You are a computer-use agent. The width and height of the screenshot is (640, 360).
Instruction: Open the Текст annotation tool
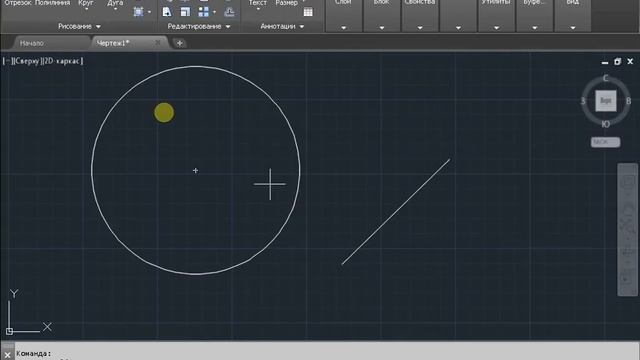(x=258, y=4)
